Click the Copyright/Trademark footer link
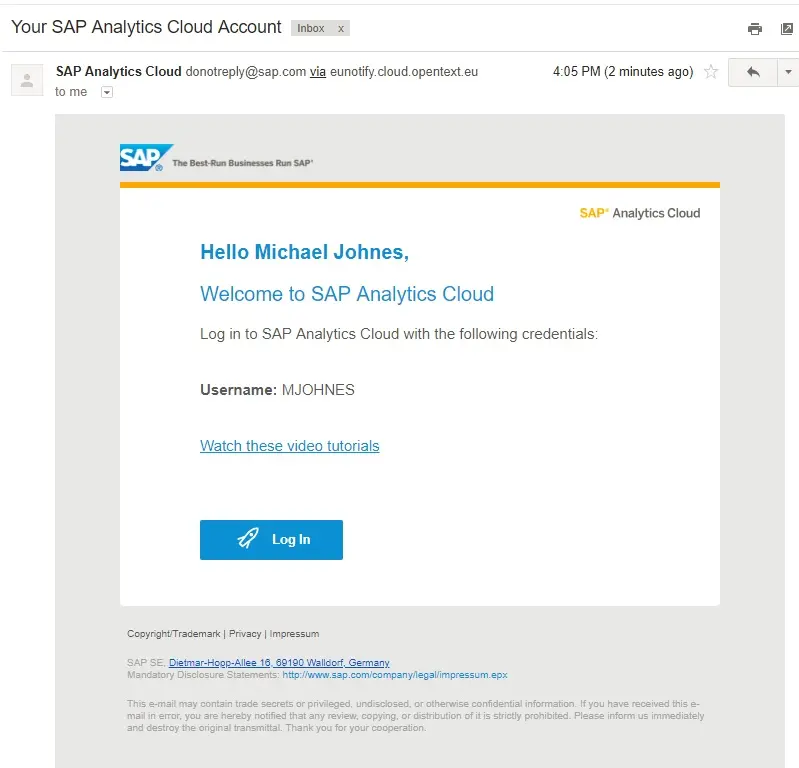Viewport: 799px width, 768px height. tap(174, 634)
